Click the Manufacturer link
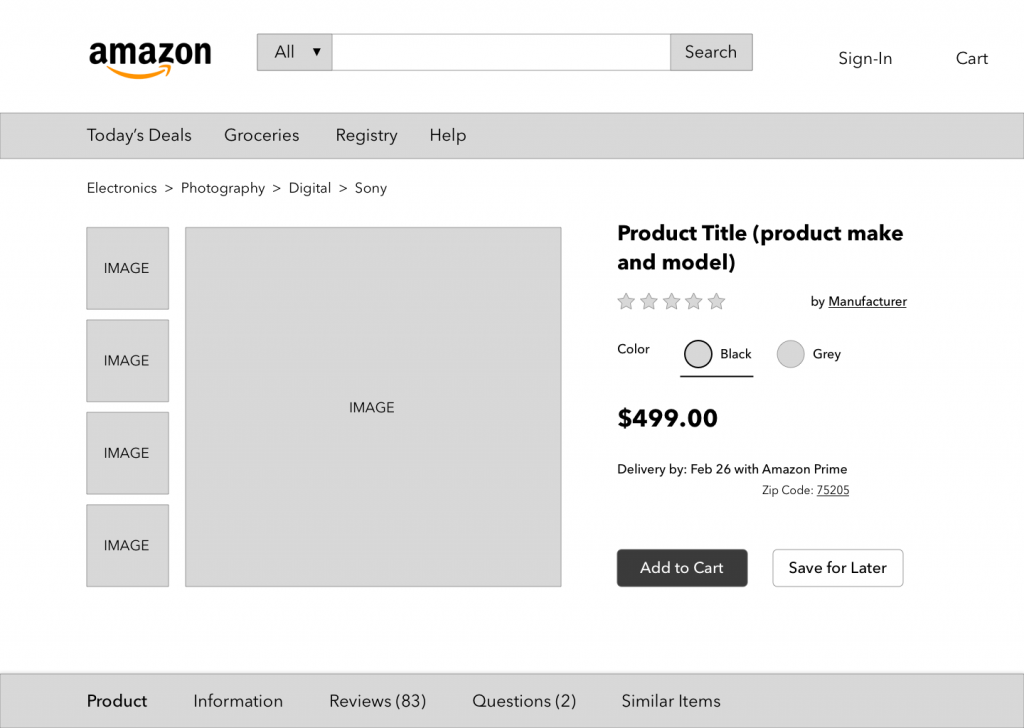The height and width of the screenshot is (728, 1024). [867, 302]
